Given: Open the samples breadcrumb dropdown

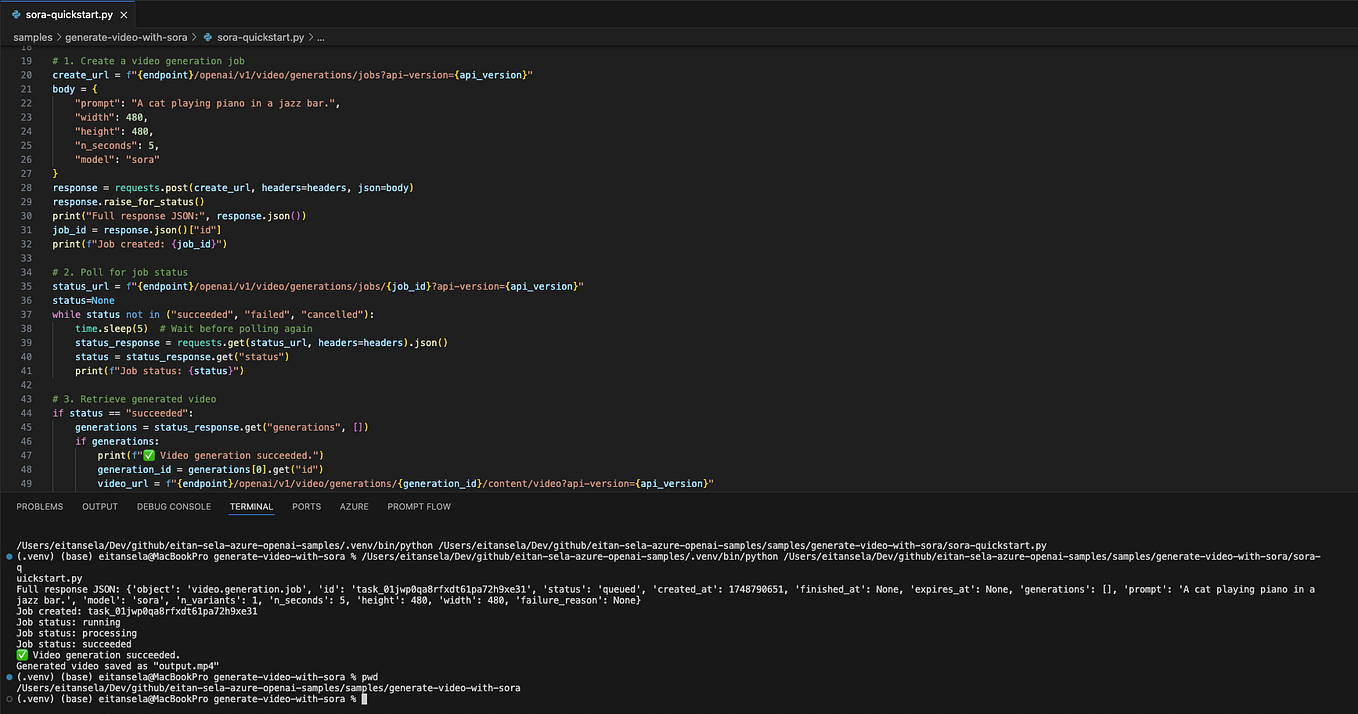Looking at the screenshot, I should click(32, 37).
